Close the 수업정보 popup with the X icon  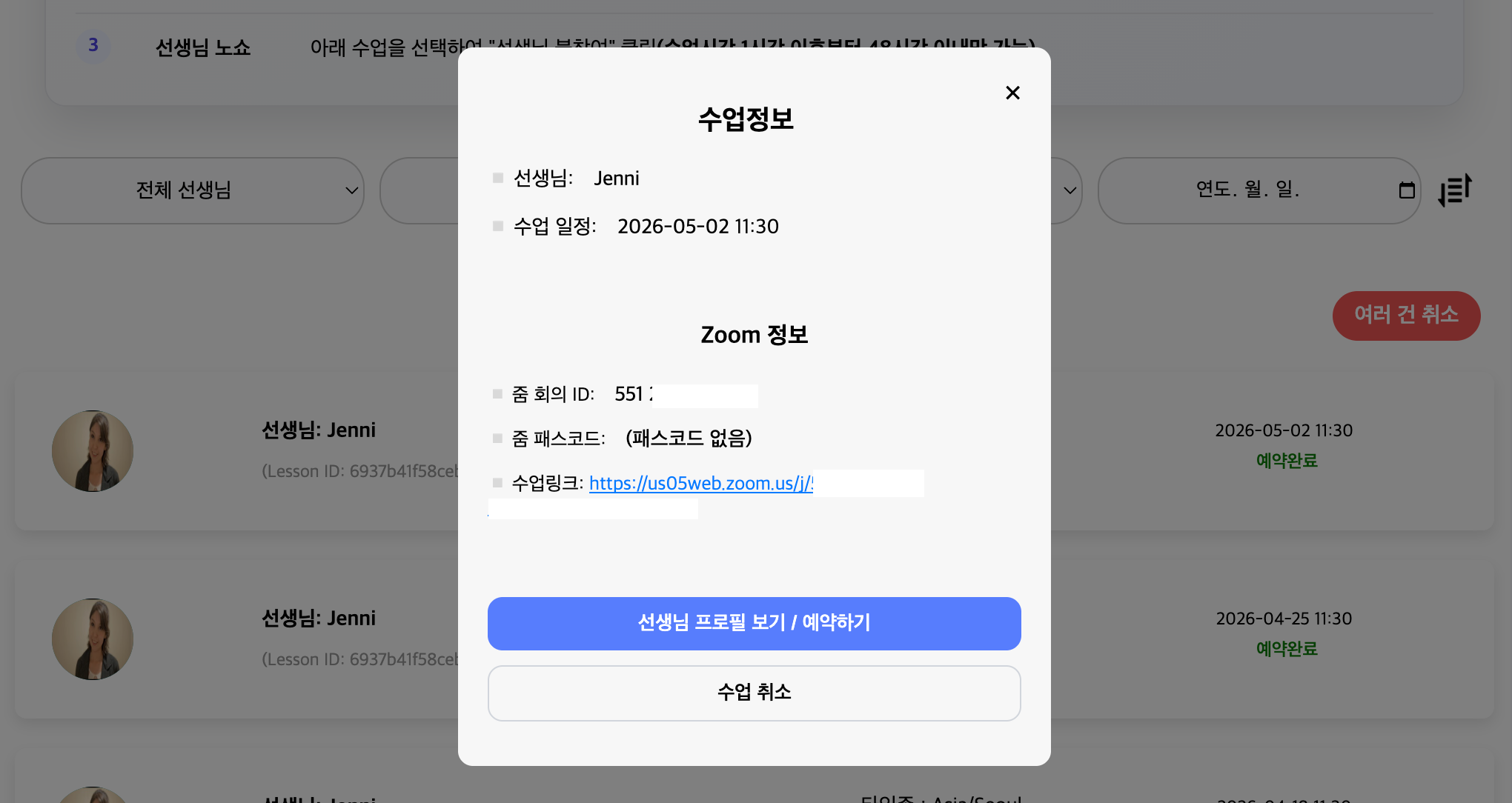coord(1012,93)
